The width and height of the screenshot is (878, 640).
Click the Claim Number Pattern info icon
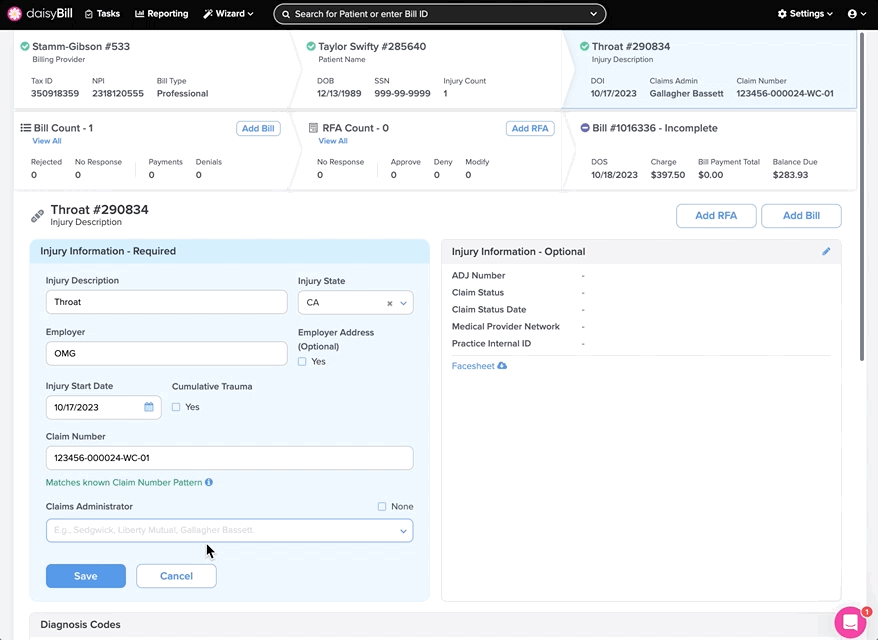pyautogui.click(x=209, y=482)
